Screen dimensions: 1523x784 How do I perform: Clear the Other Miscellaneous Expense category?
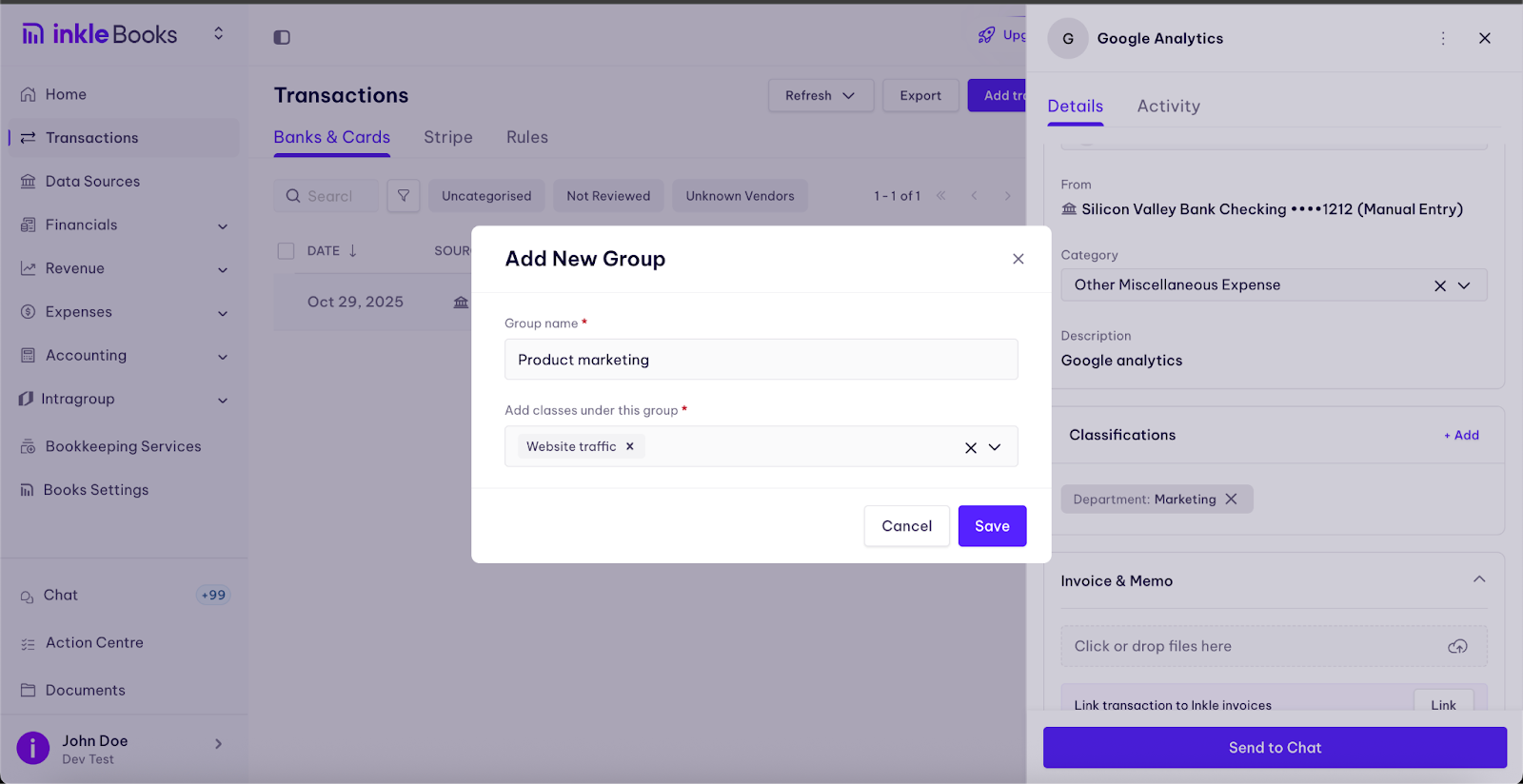(x=1440, y=285)
